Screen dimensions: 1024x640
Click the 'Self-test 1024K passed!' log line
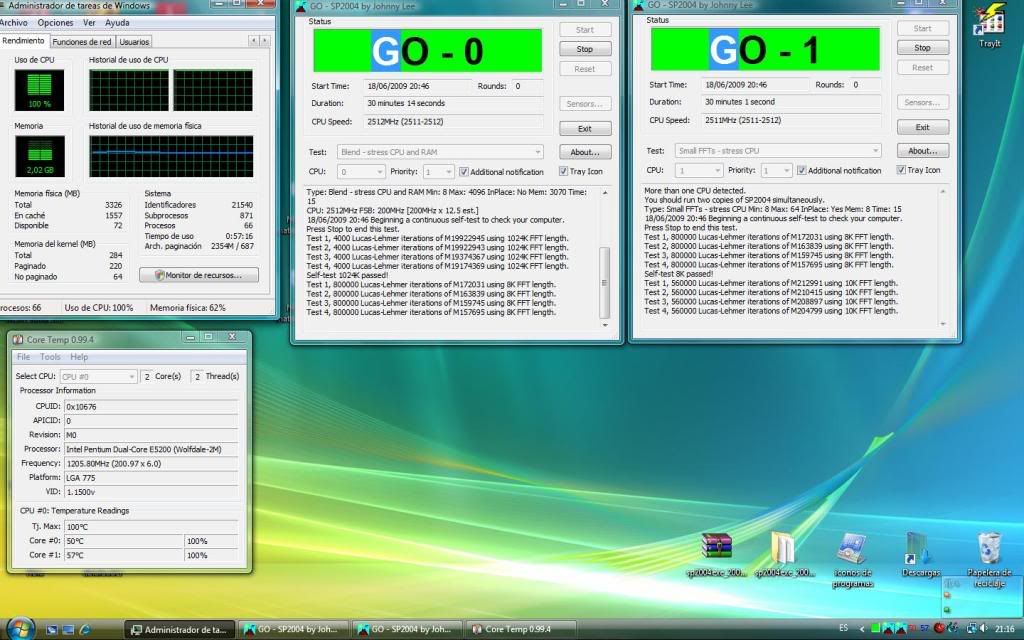click(347, 276)
